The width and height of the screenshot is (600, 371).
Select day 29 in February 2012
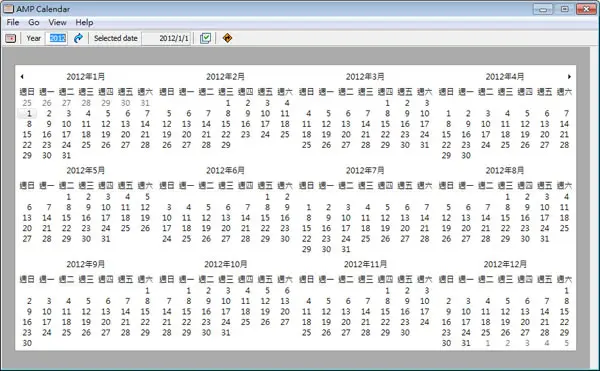226,145
